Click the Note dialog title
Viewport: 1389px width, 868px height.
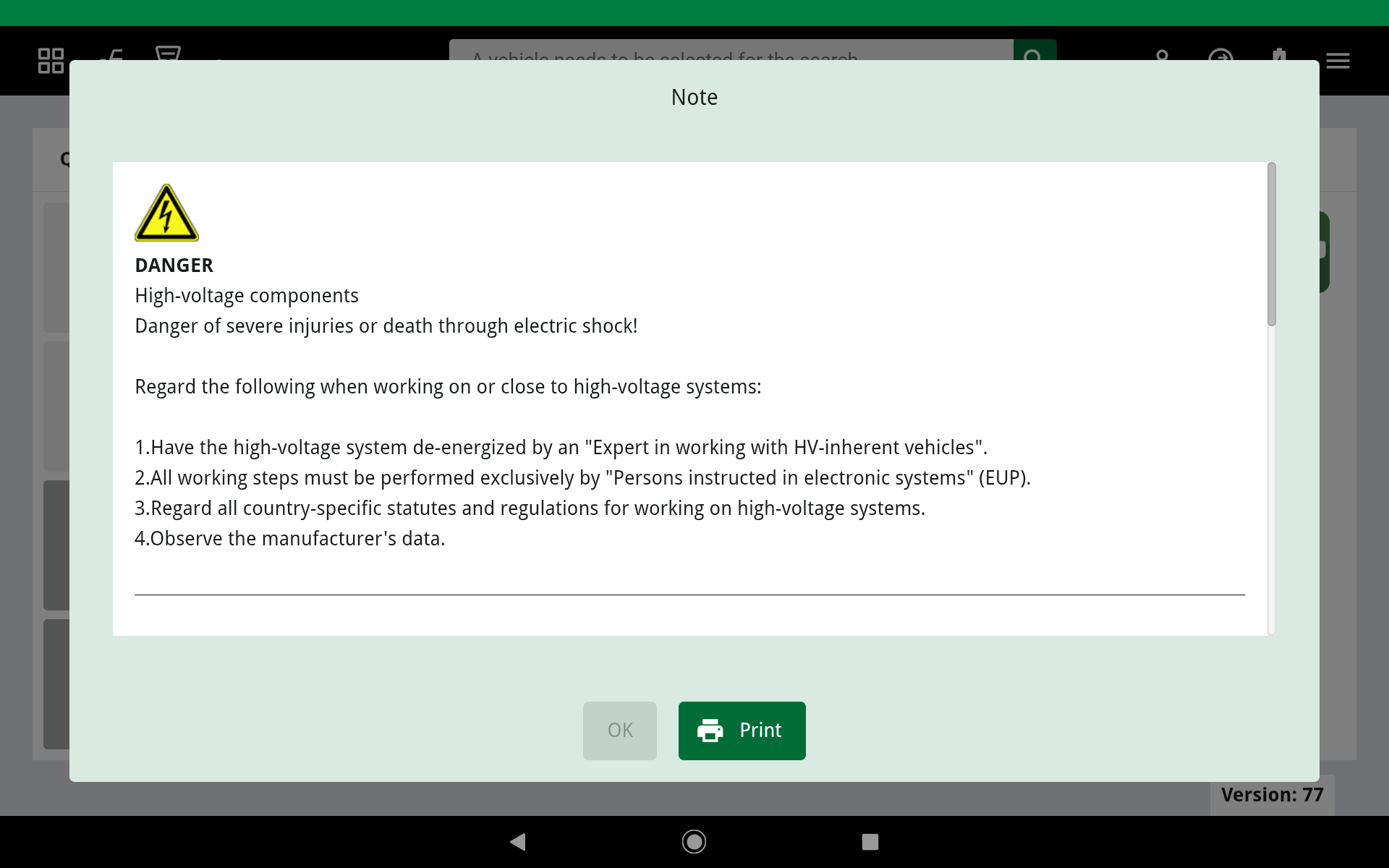tap(694, 97)
